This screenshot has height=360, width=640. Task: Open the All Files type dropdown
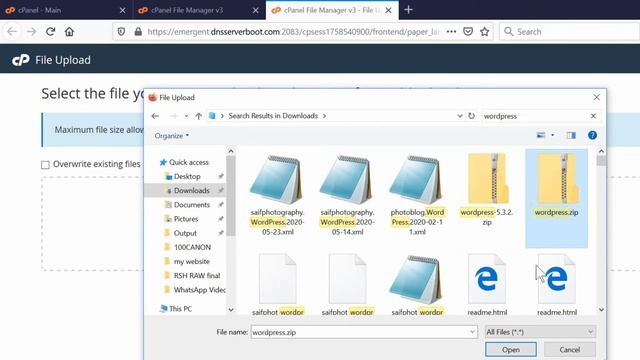pos(540,332)
